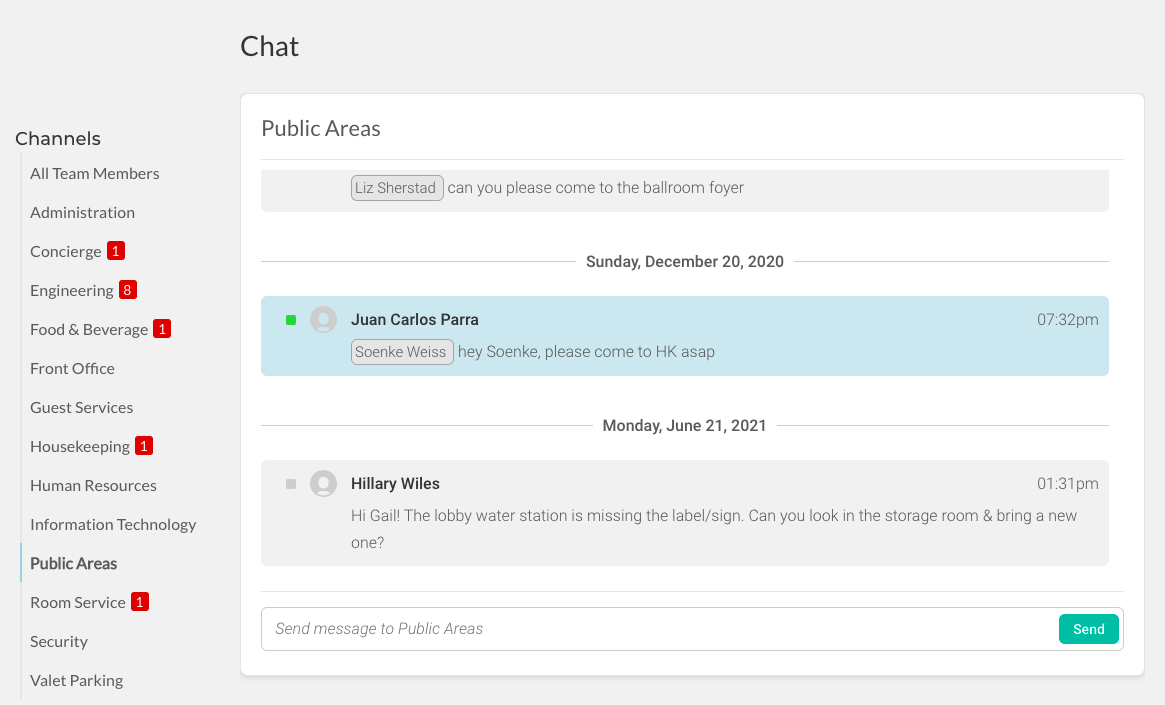Click the Soenke Weiss mention tag
The width and height of the screenshot is (1165, 705).
(x=402, y=352)
